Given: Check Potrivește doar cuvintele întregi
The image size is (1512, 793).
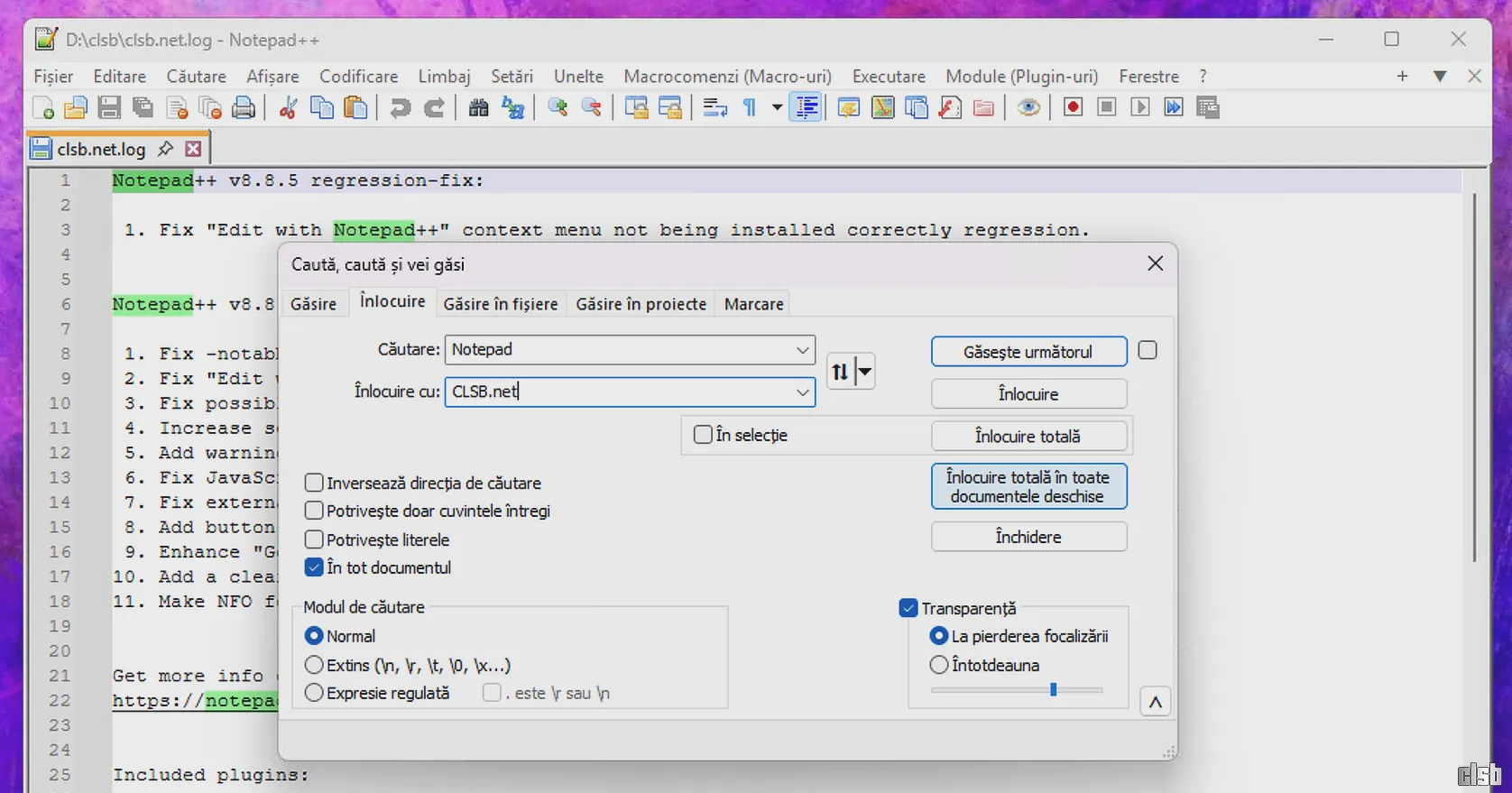Looking at the screenshot, I should (x=314, y=511).
